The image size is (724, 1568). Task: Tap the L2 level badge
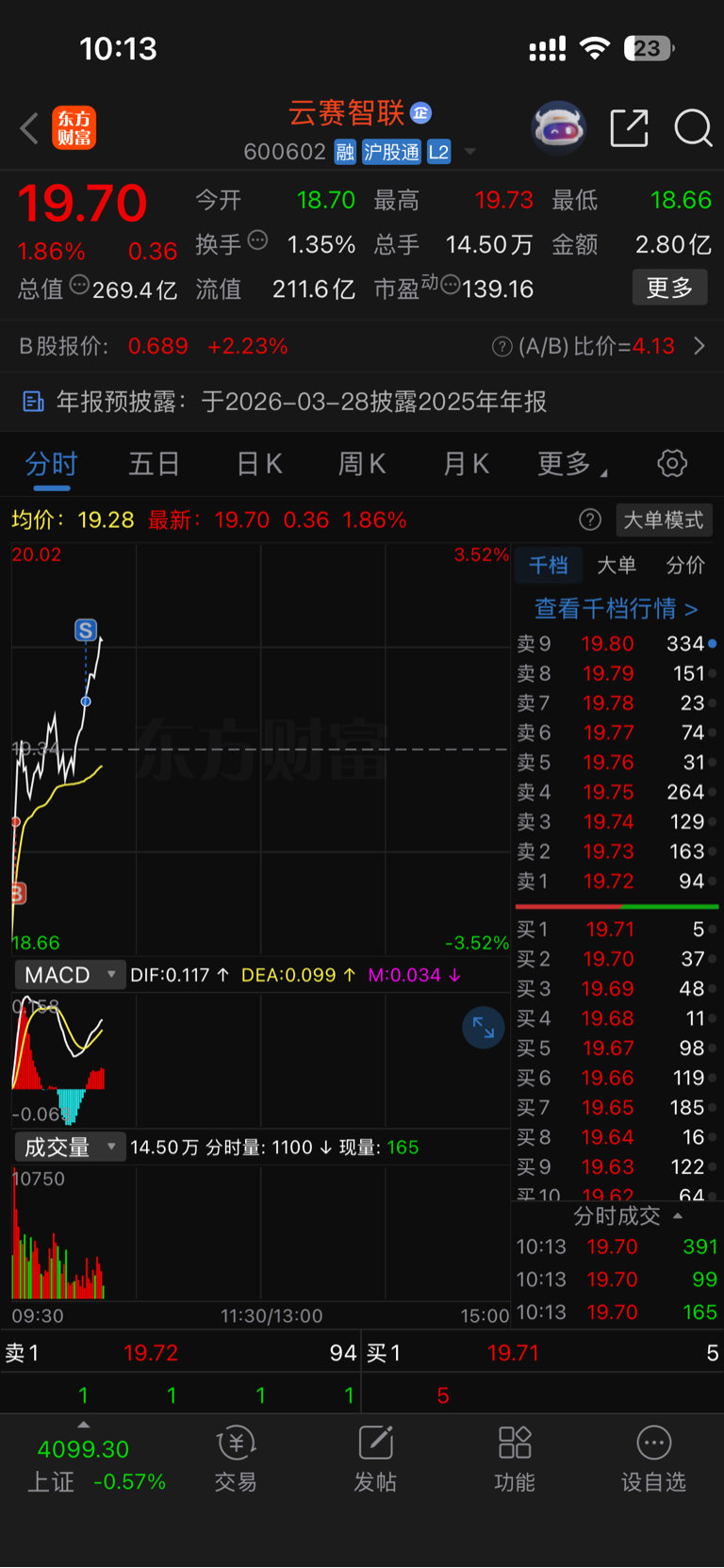(x=438, y=152)
